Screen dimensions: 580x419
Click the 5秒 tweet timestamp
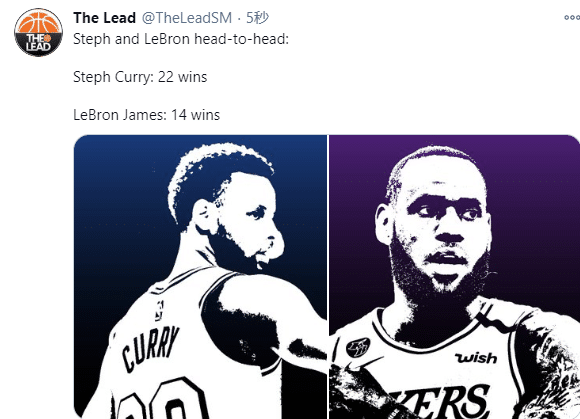coord(257,18)
